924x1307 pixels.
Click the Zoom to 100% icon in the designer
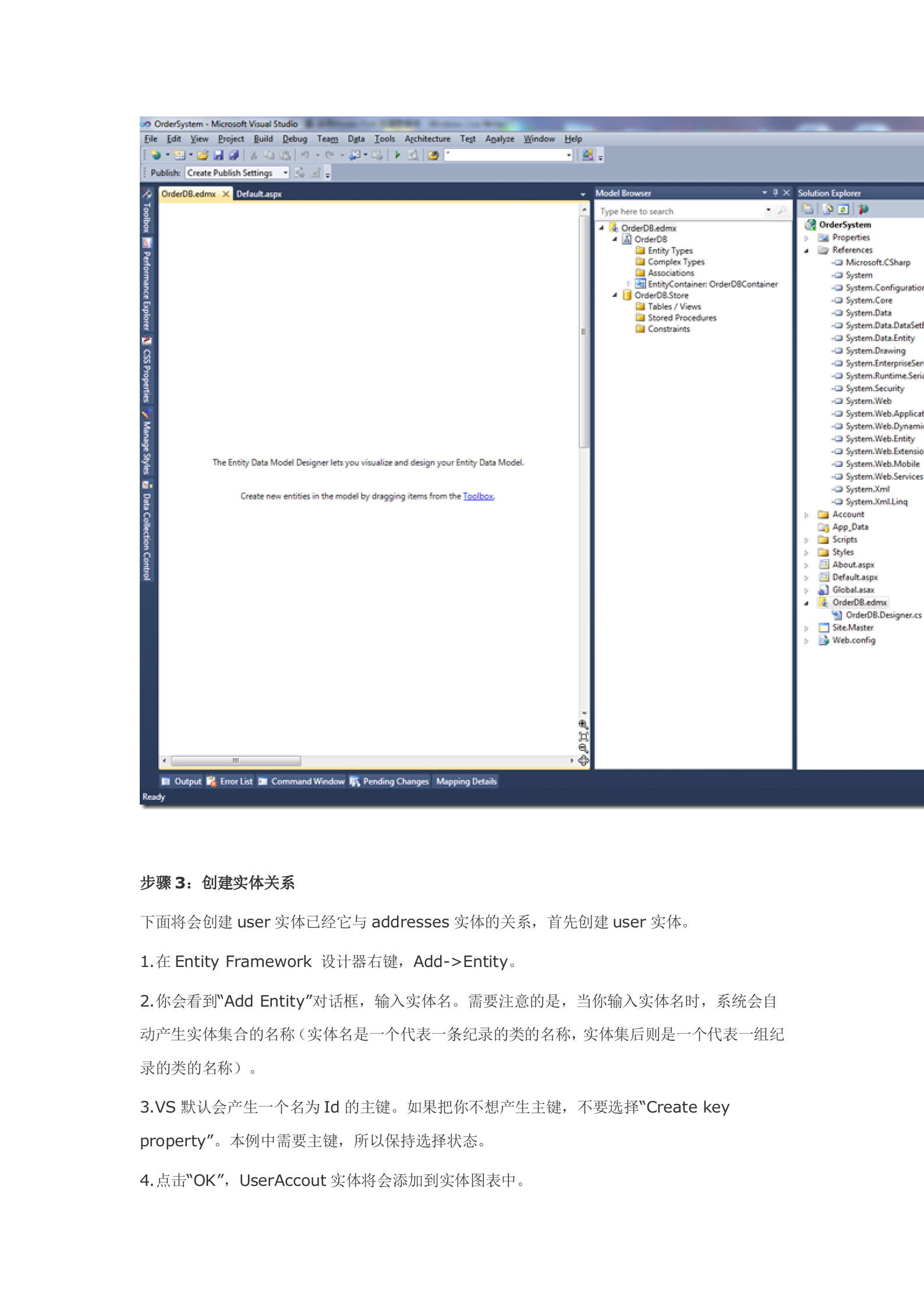pos(583,736)
